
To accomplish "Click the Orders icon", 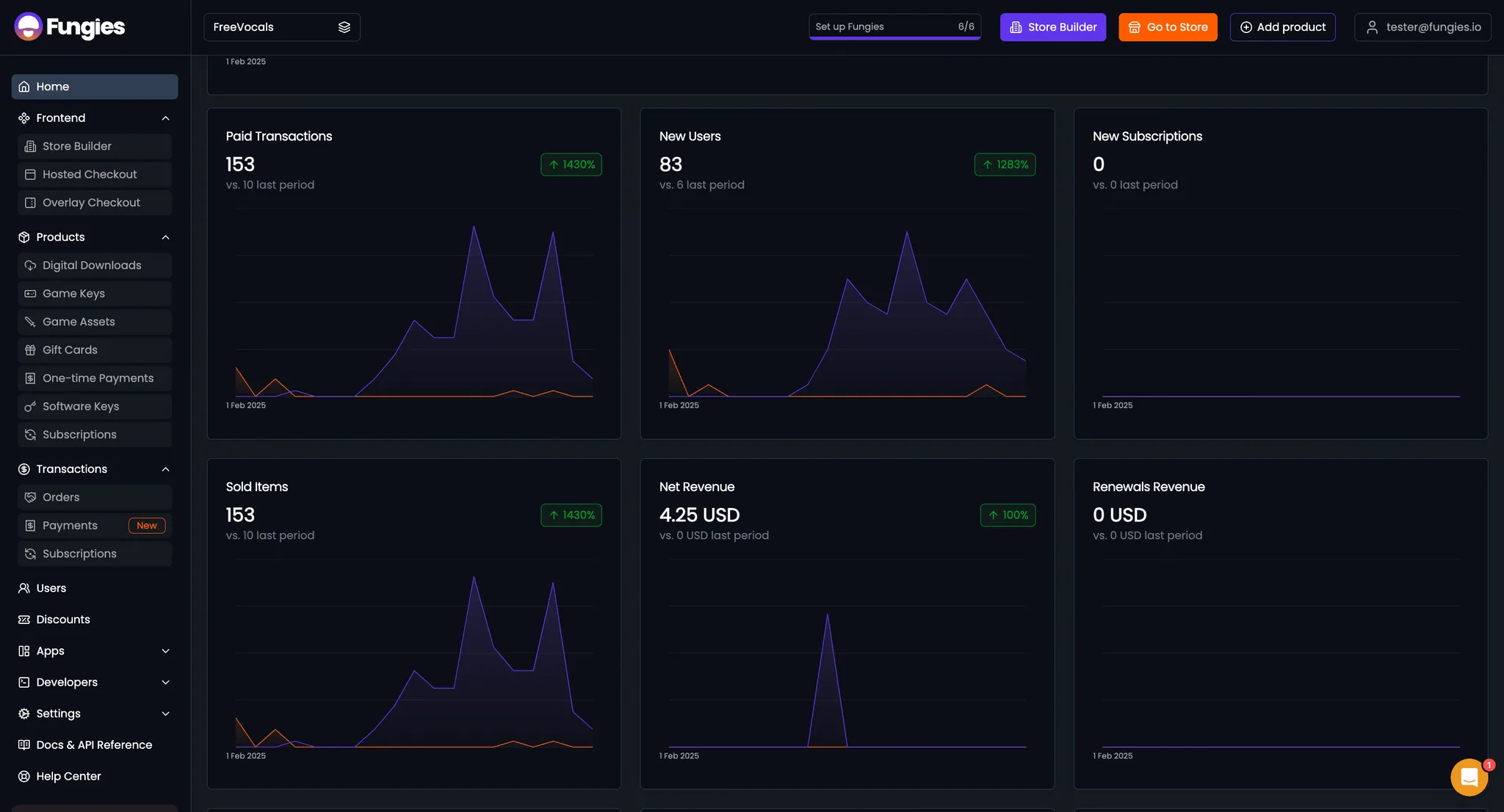I will 30,498.
